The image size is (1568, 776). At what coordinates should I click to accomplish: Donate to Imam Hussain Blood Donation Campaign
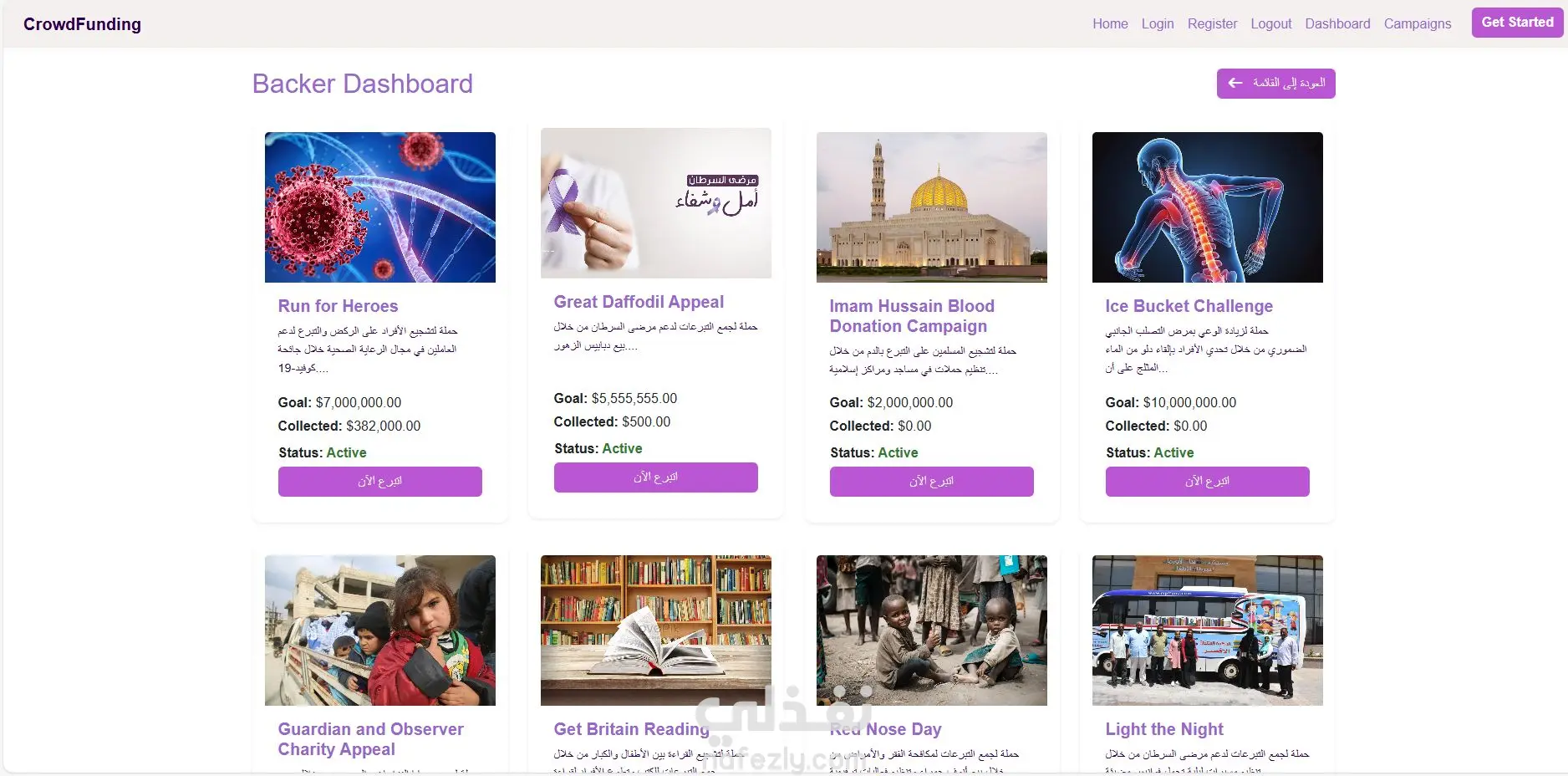pos(932,482)
